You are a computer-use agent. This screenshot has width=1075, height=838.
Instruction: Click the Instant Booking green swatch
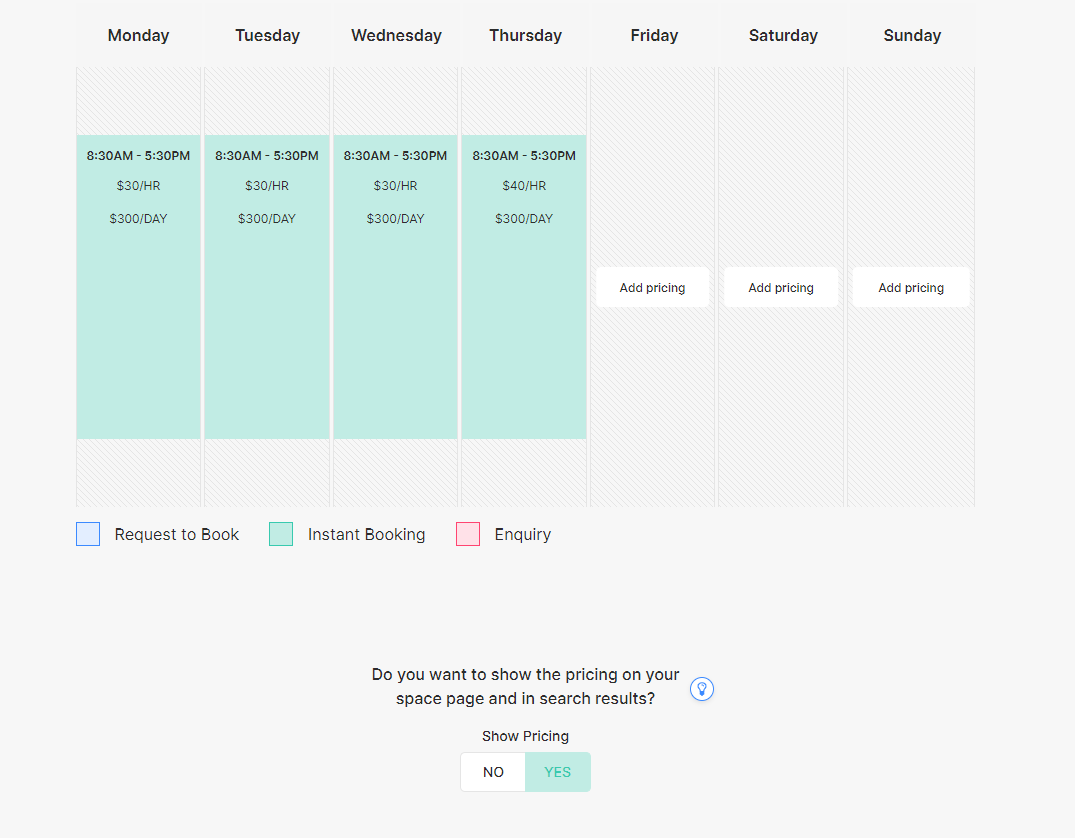pos(281,534)
